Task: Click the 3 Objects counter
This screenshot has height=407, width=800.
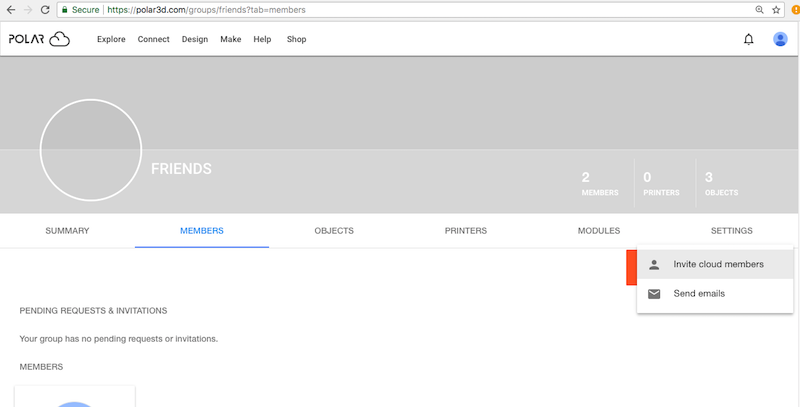Action: [x=721, y=184]
